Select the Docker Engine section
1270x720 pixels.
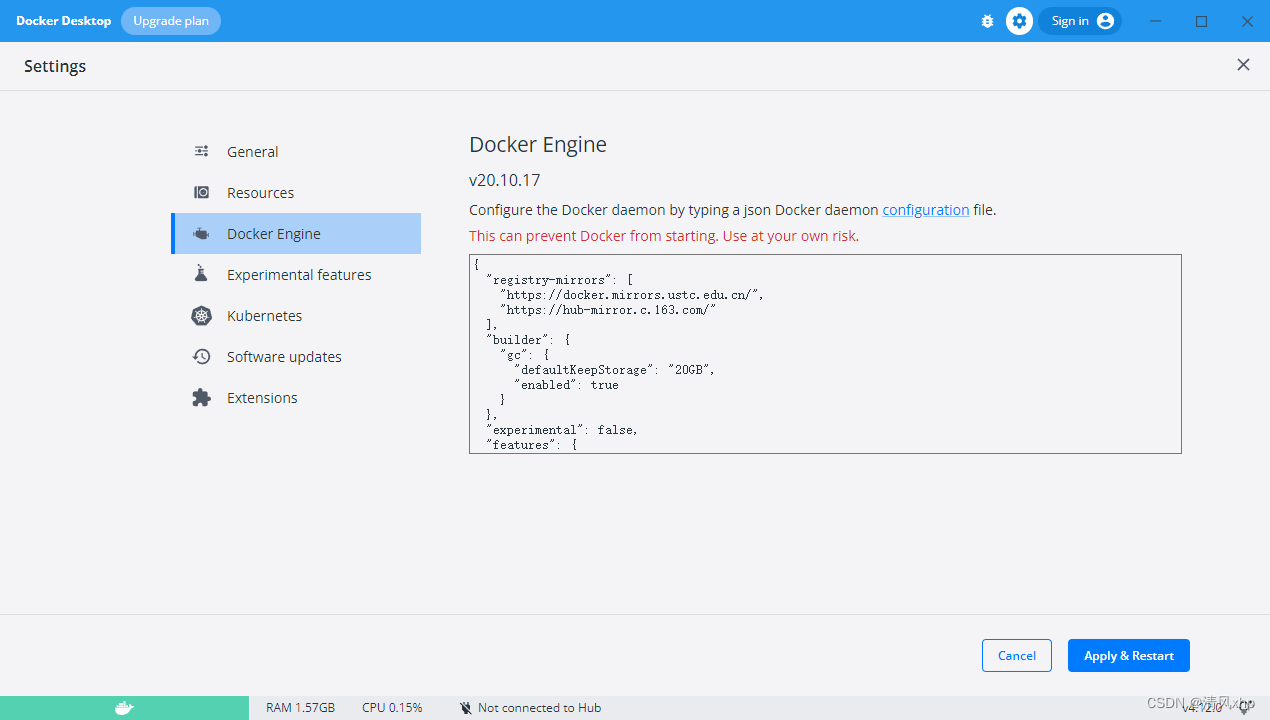[x=296, y=234]
